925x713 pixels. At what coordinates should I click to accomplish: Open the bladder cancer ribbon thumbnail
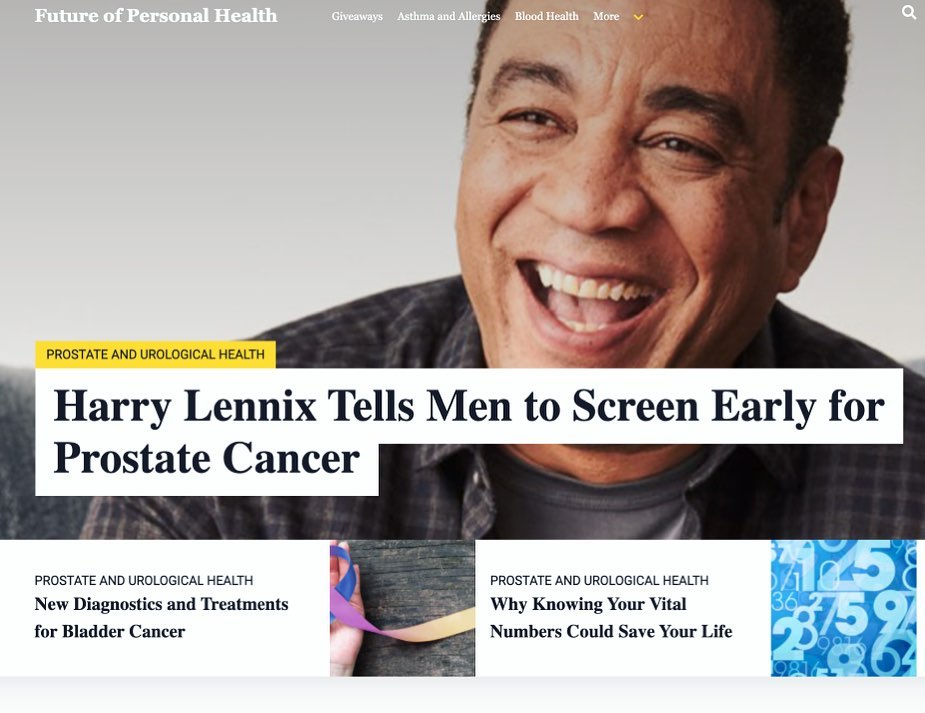point(402,608)
